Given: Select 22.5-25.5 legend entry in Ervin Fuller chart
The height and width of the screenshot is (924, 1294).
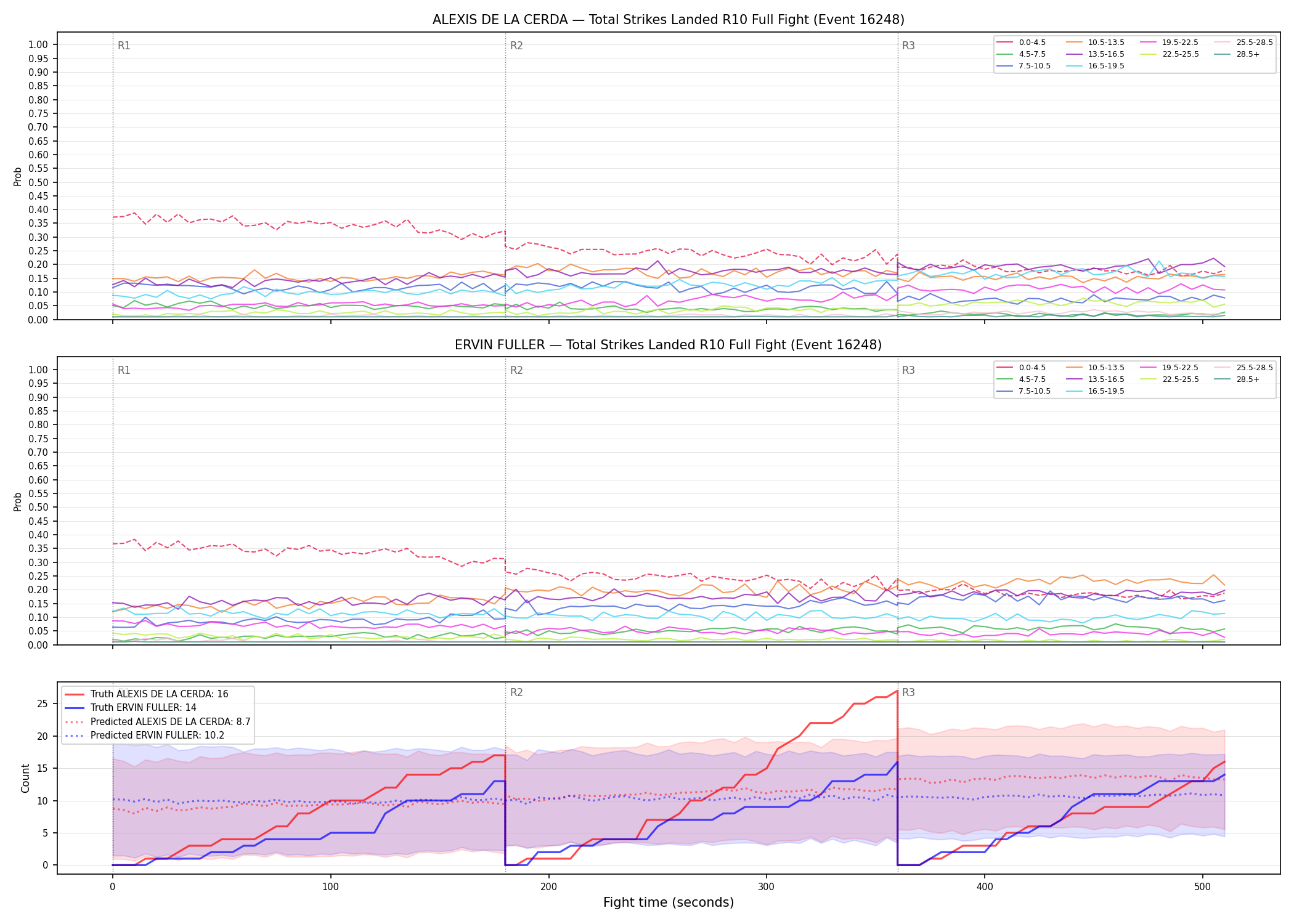Looking at the screenshot, I should tap(1169, 379).
